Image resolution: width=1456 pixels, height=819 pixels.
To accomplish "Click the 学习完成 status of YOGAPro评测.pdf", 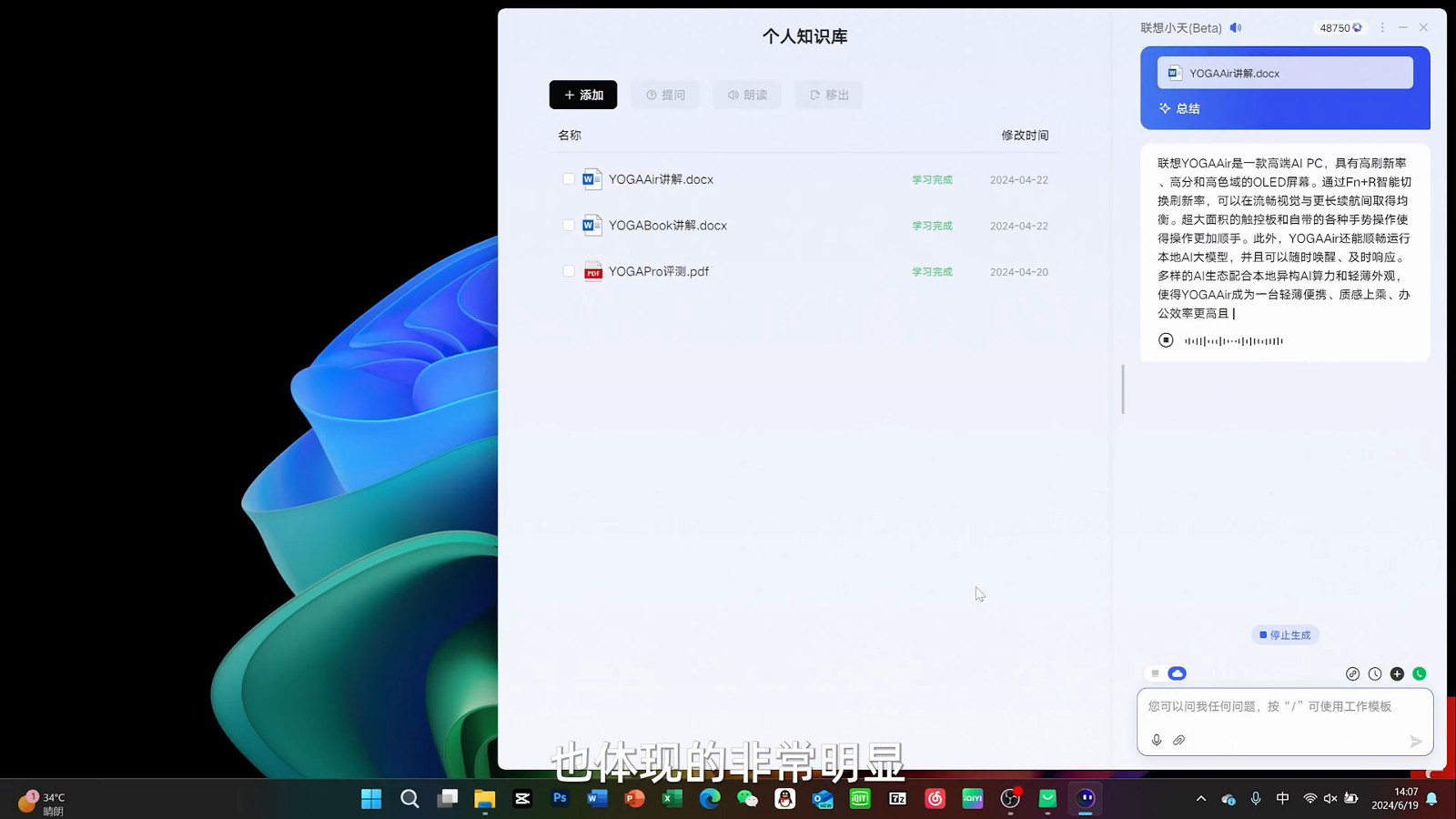I will tap(932, 271).
